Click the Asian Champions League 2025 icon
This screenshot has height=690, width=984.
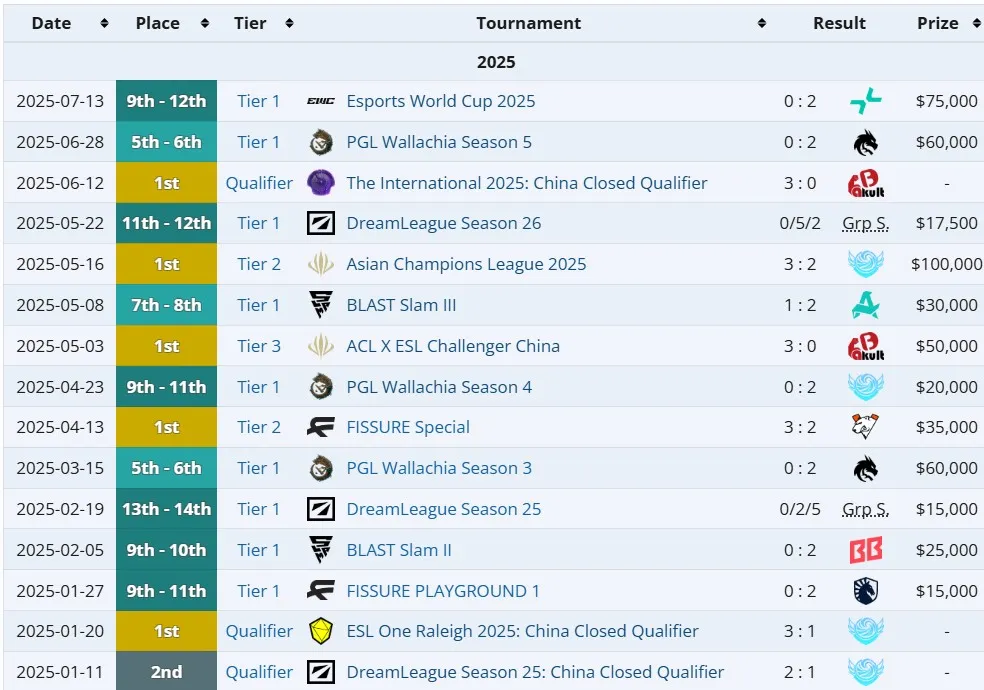pyautogui.click(x=321, y=264)
